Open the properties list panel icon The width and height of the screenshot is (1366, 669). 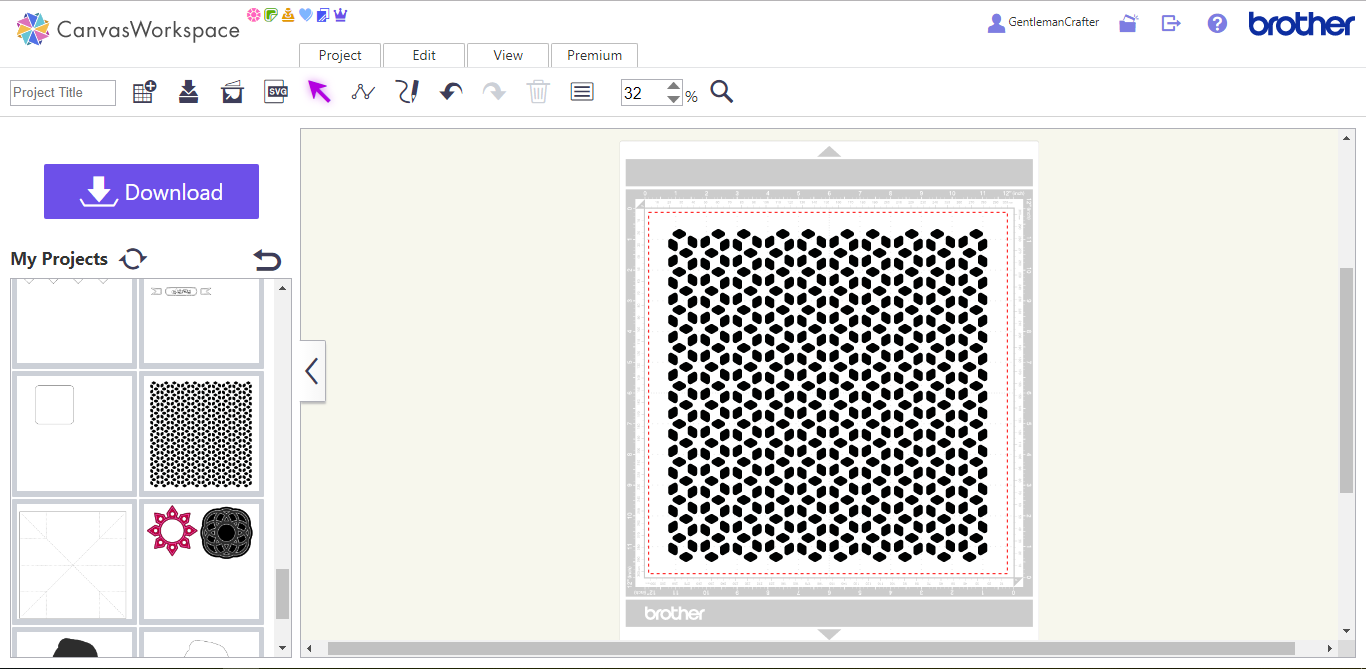click(x=582, y=92)
